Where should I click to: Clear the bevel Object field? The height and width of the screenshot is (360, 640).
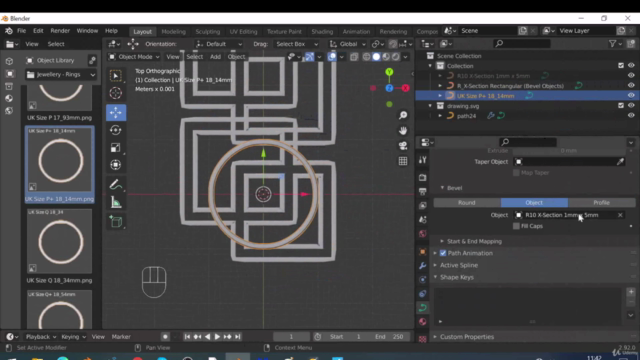[620, 215]
